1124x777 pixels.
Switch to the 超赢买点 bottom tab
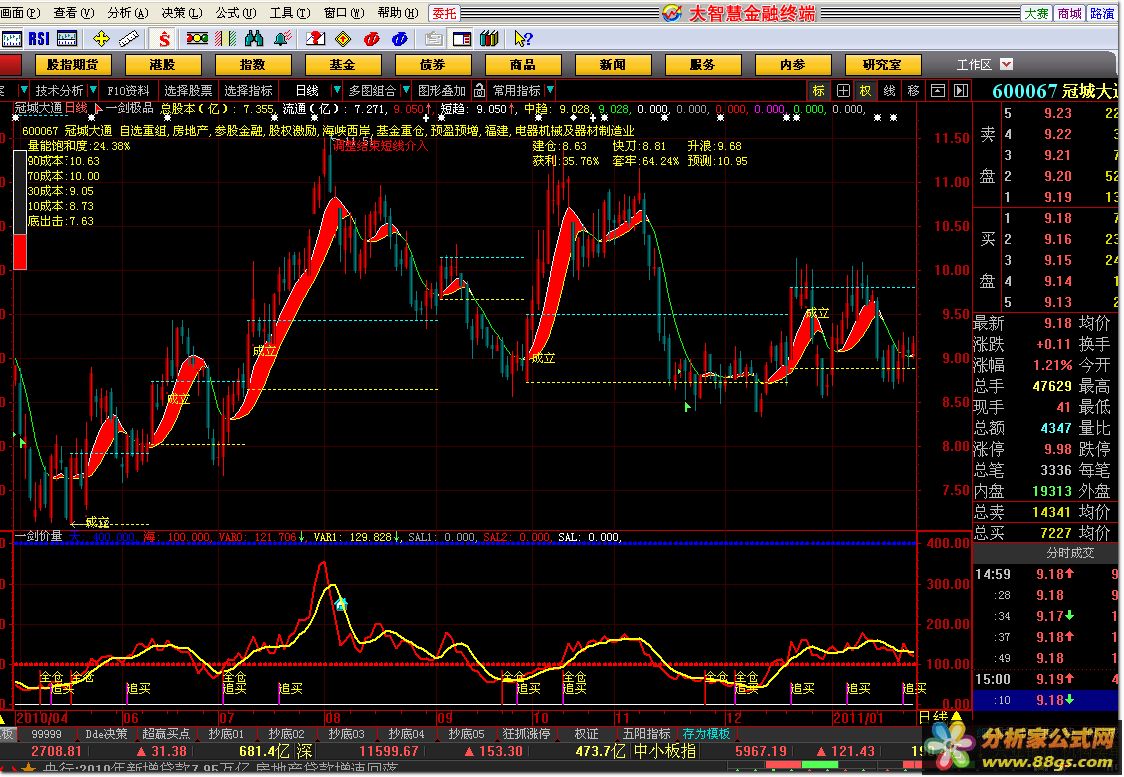(166, 734)
